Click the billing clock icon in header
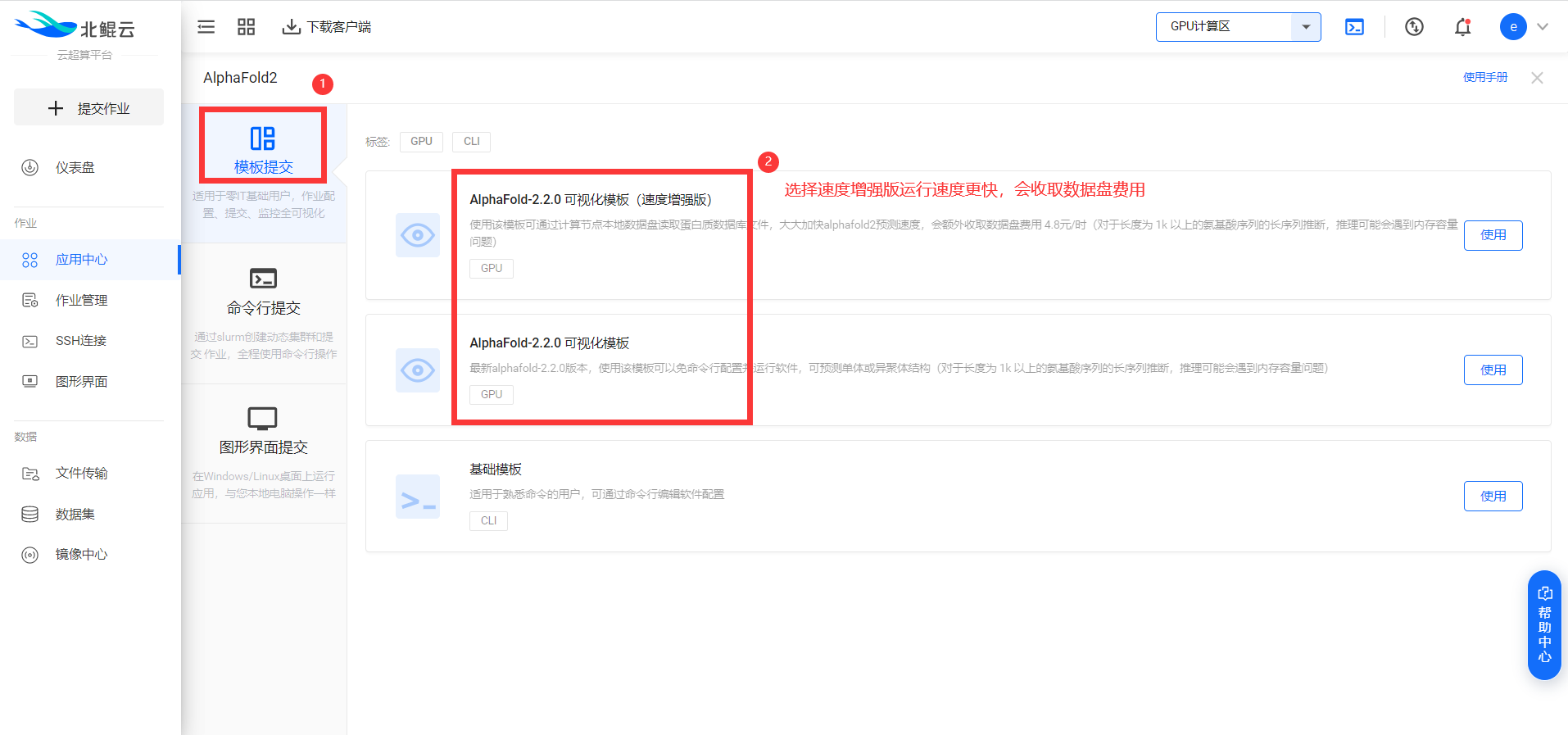Screen dimensions: 1568x735 pyautogui.click(x=1414, y=27)
